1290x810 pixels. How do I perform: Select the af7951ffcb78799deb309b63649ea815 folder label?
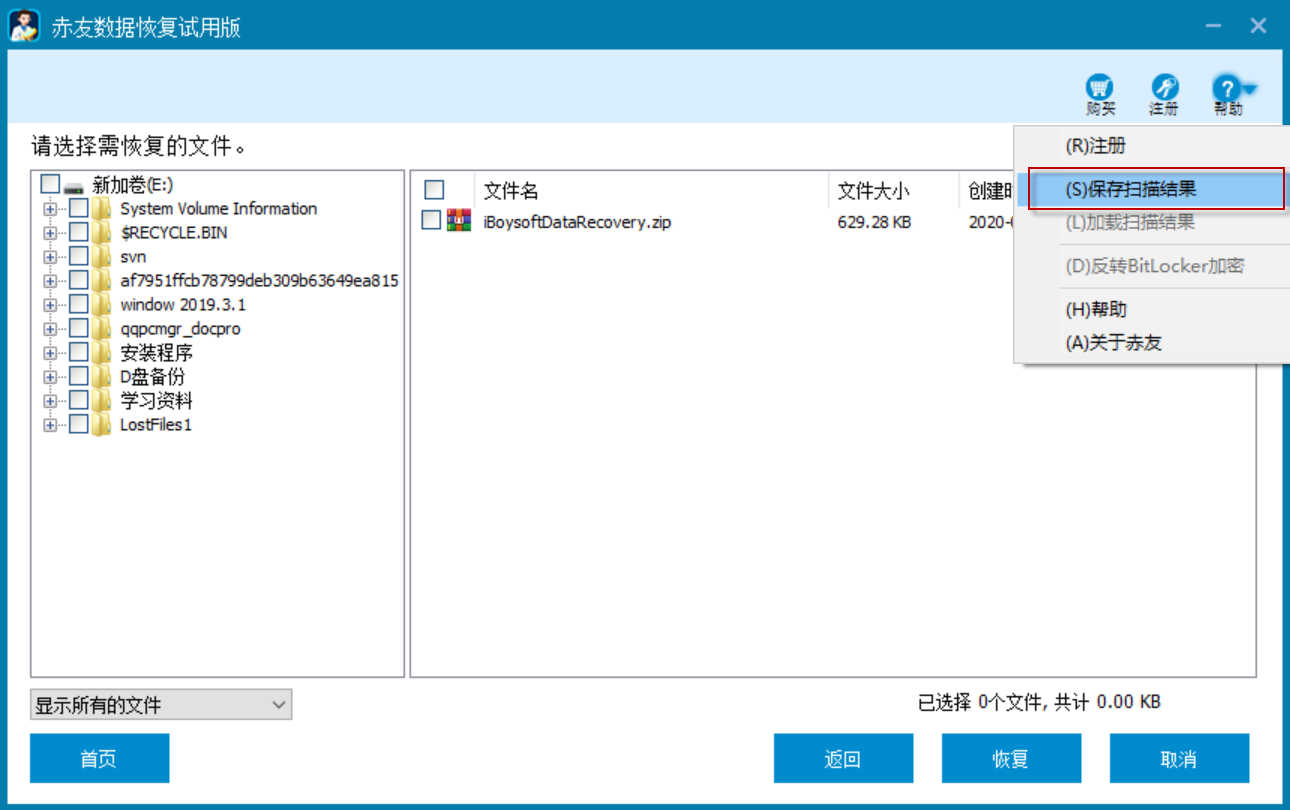point(259,281)
